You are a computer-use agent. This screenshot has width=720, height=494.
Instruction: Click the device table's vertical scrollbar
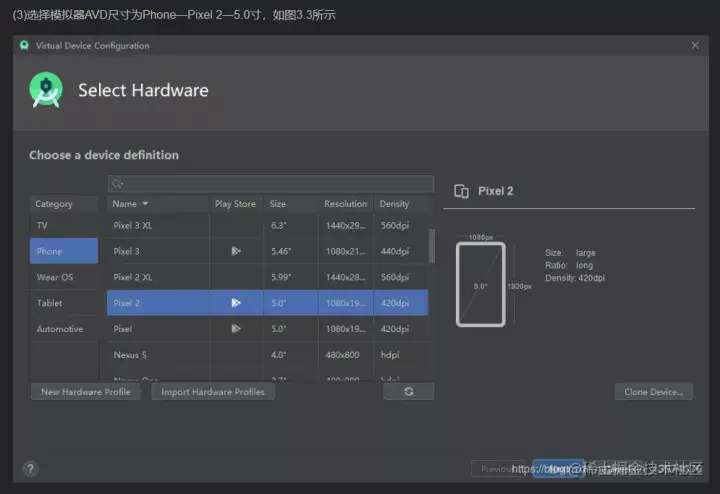click(x=432, y=246)
